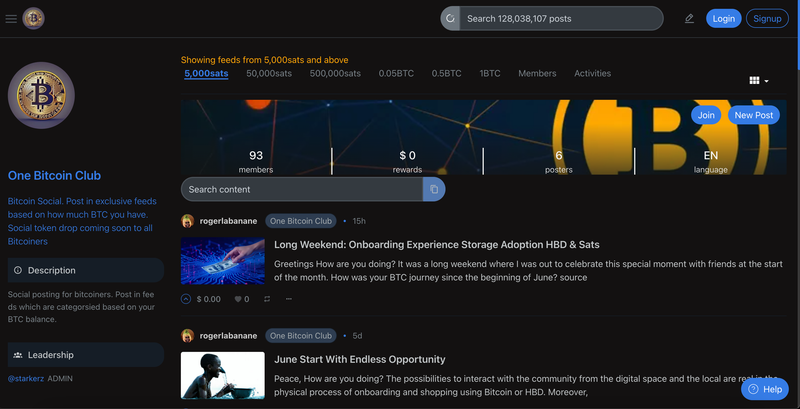This screenshot has height=409, width=800.
Task: Click the copy icon beside Search content
Action: pyautogui.click(x=434, y=189)
